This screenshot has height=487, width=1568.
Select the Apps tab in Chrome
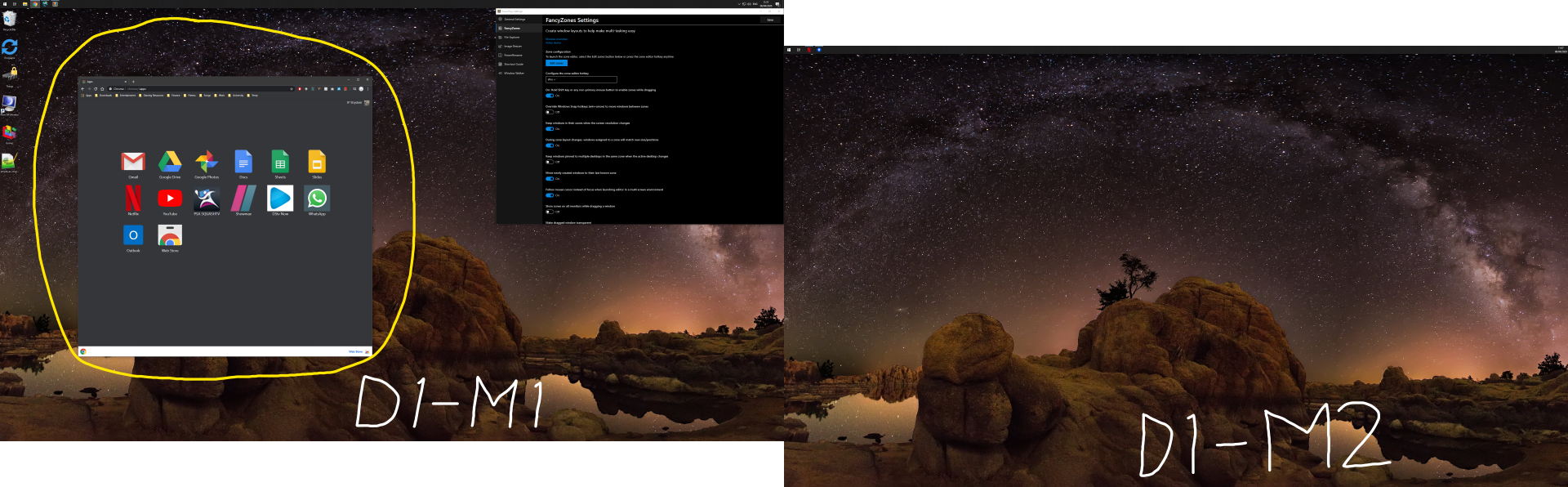tap(104, 82)
